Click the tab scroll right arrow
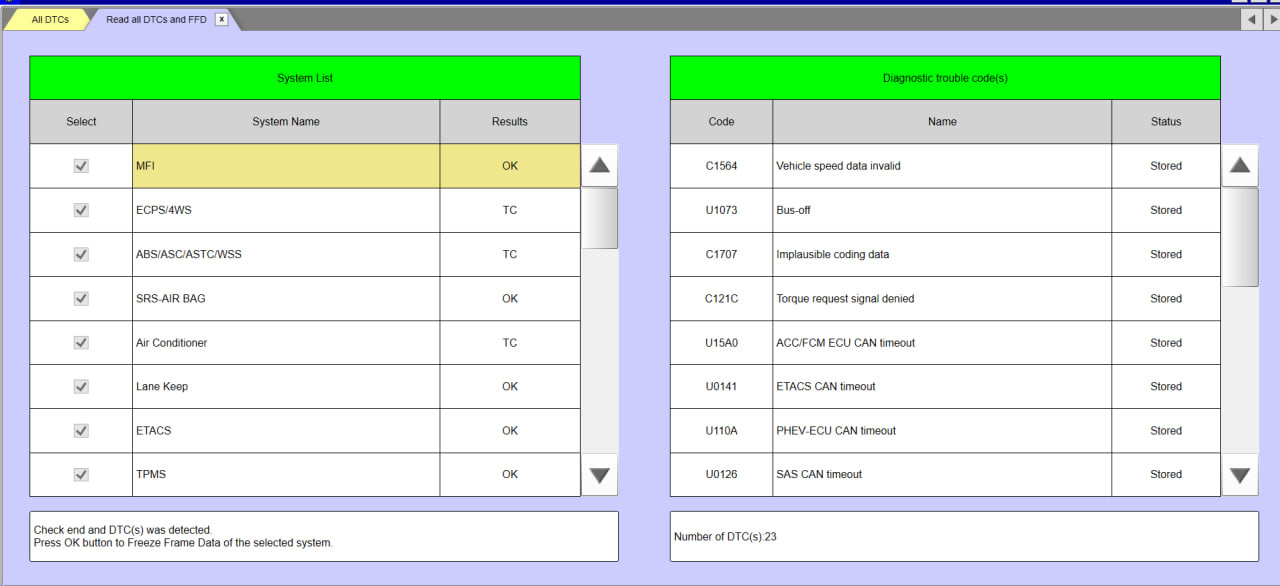1280x586 pixels. pos(1271,19)
